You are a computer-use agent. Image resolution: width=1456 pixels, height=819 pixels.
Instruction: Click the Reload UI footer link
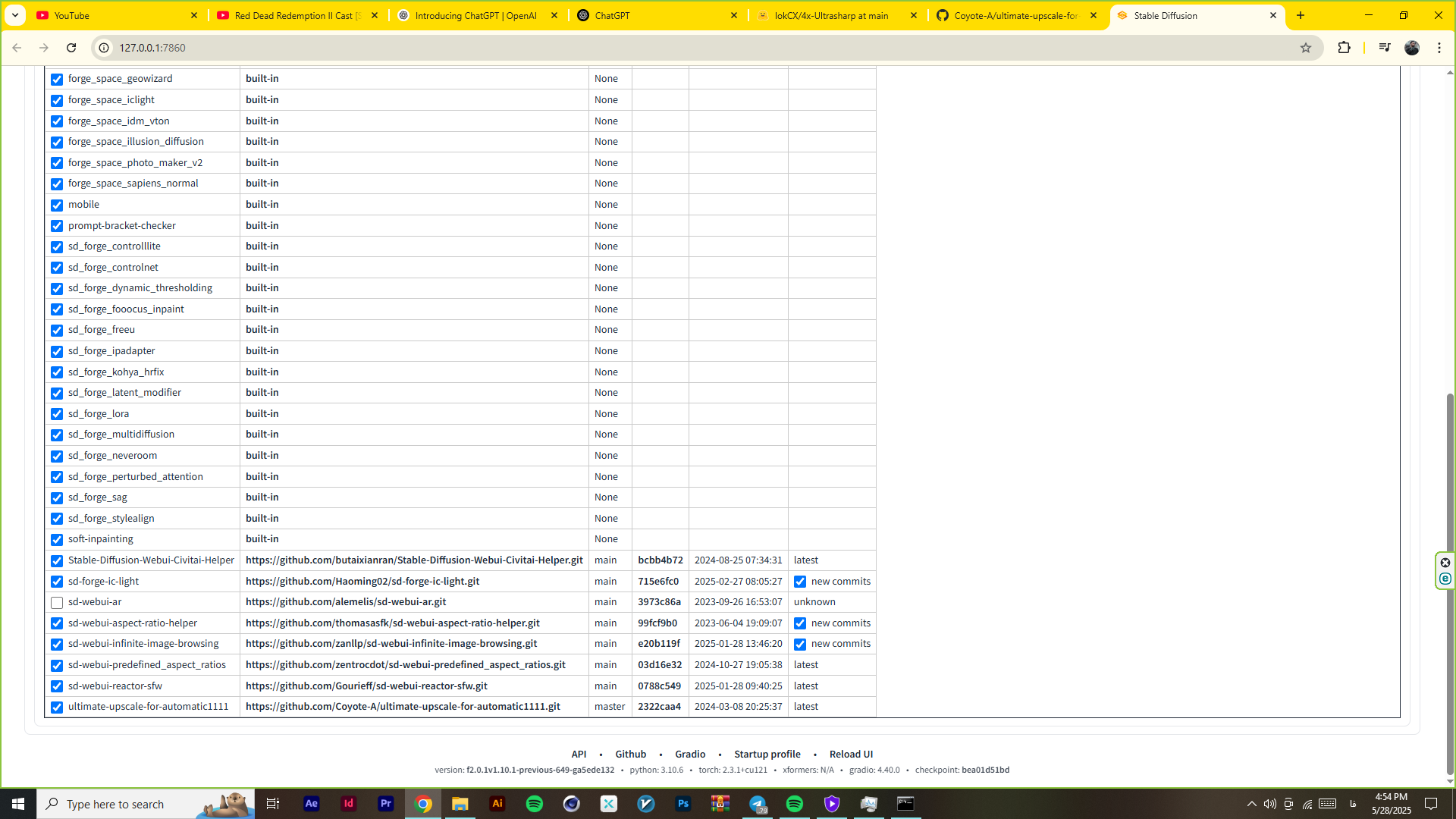pyautogui.click(x=851, y=754)
